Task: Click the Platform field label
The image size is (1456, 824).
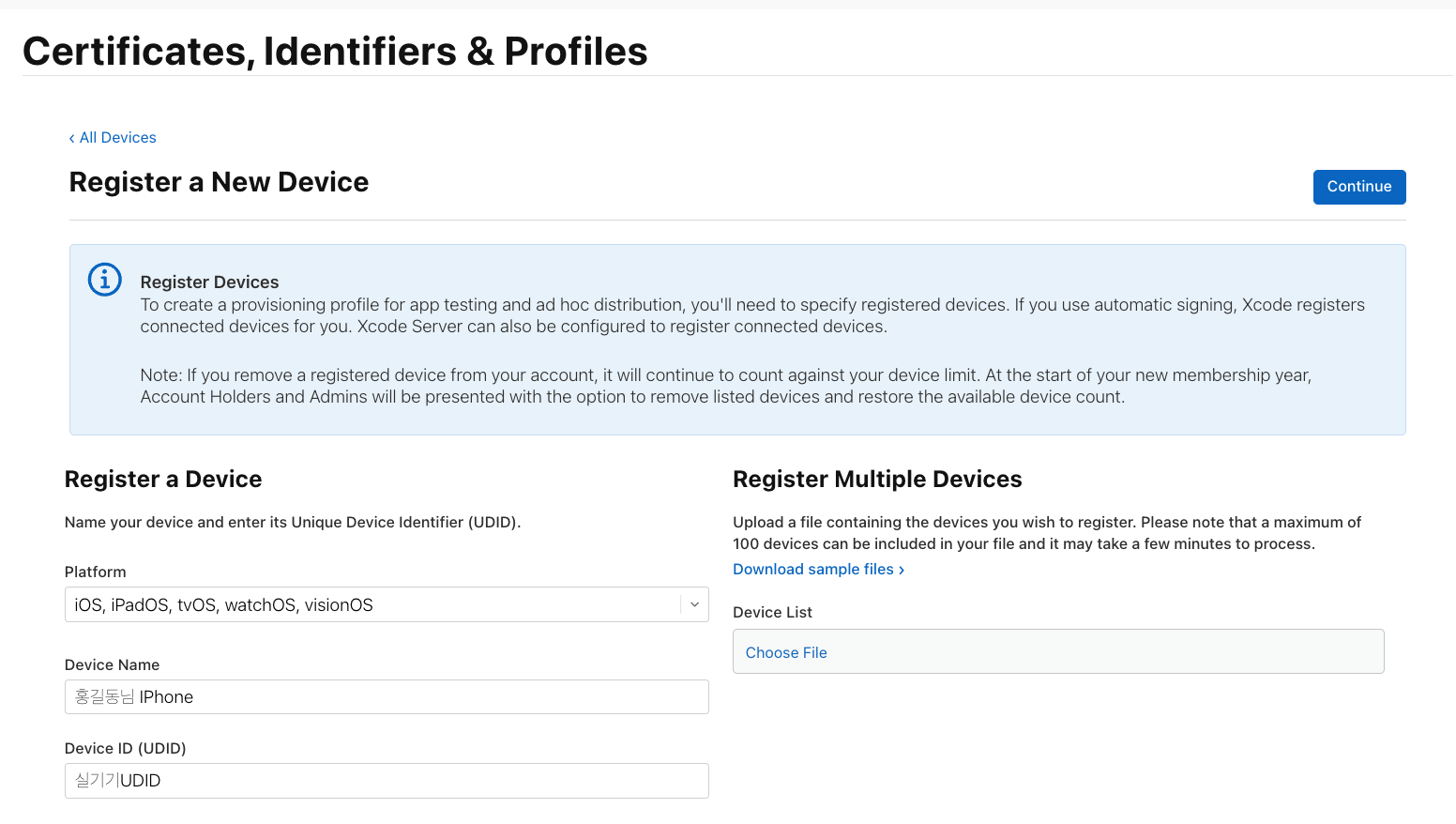Action: 95,572
